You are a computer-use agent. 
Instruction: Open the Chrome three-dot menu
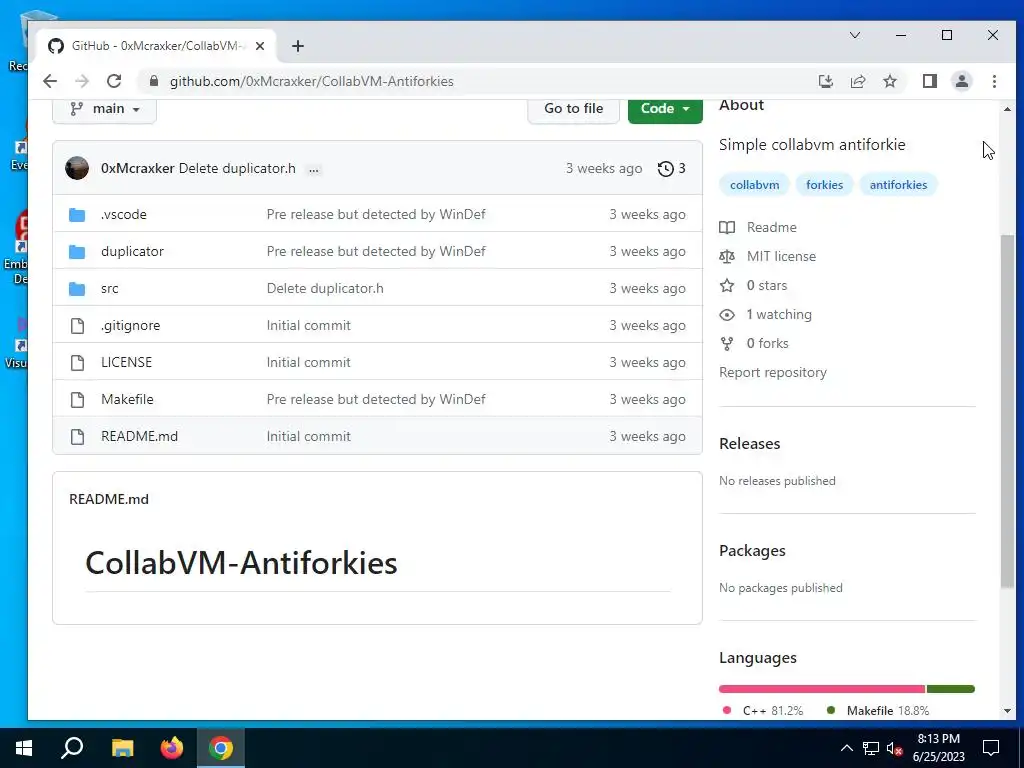pyautogui.click(x=994, y=81)
